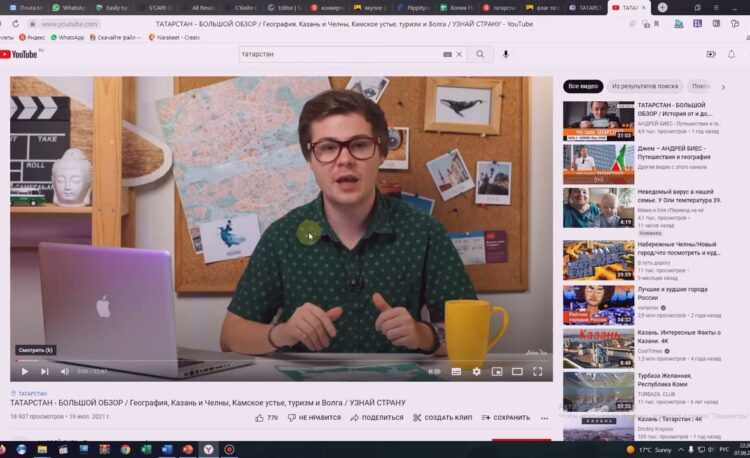Skip to next video in player
This screenshot has height=458, width=750.
point(45,371)
